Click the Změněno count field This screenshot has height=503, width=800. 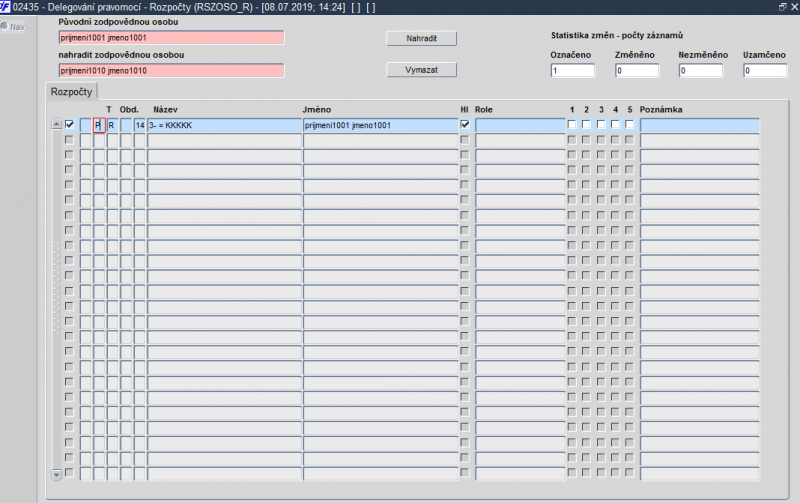637,70
